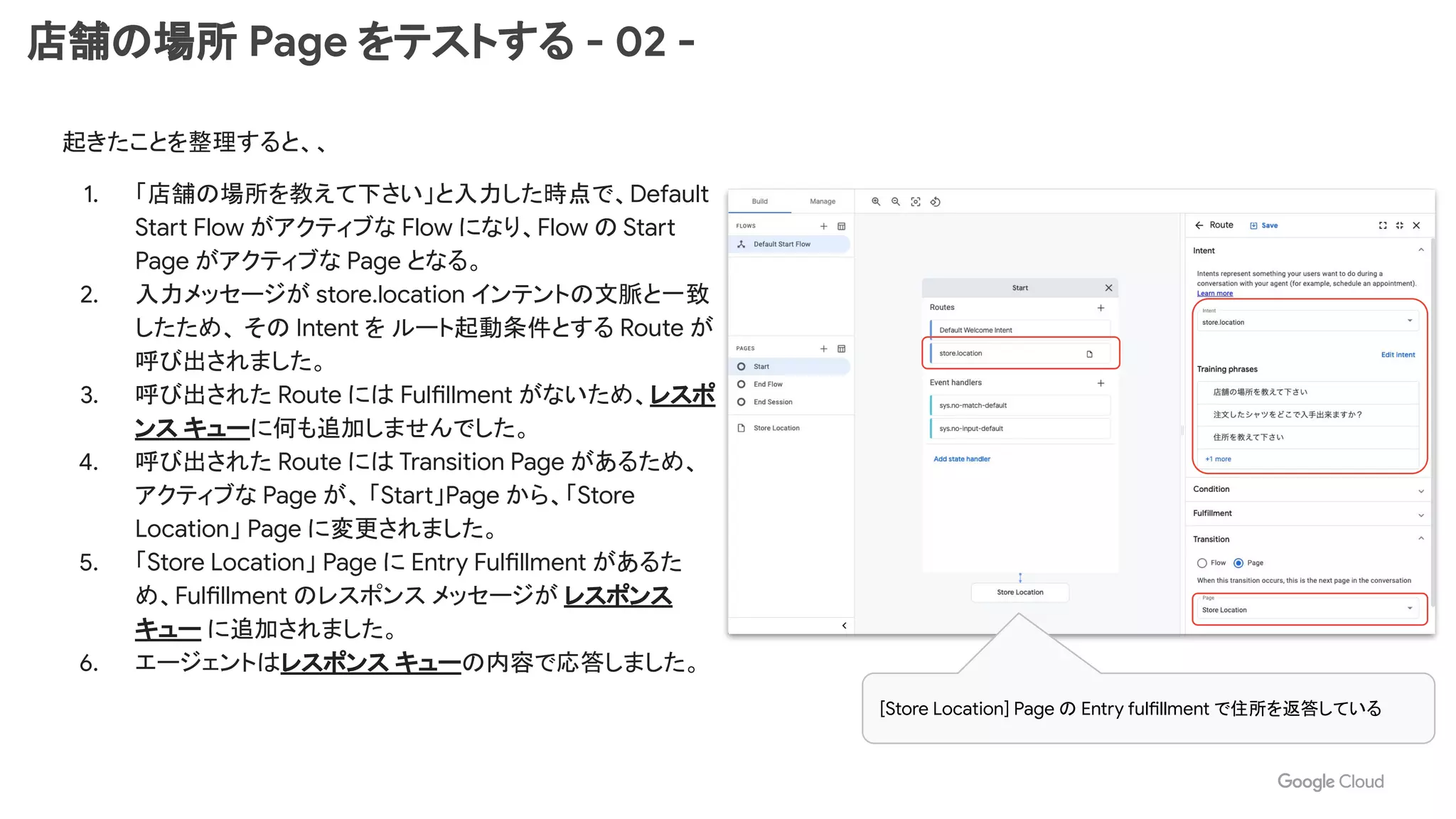Click training phrase '注文したシャツをどこで入手出来ますか?'

pyautogui.click(x=1308, y=414)
